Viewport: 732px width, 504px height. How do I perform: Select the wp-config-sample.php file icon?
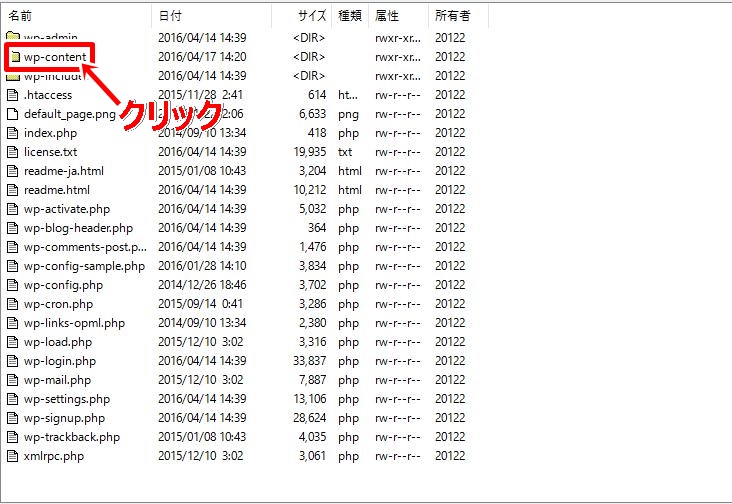point(13,266)
